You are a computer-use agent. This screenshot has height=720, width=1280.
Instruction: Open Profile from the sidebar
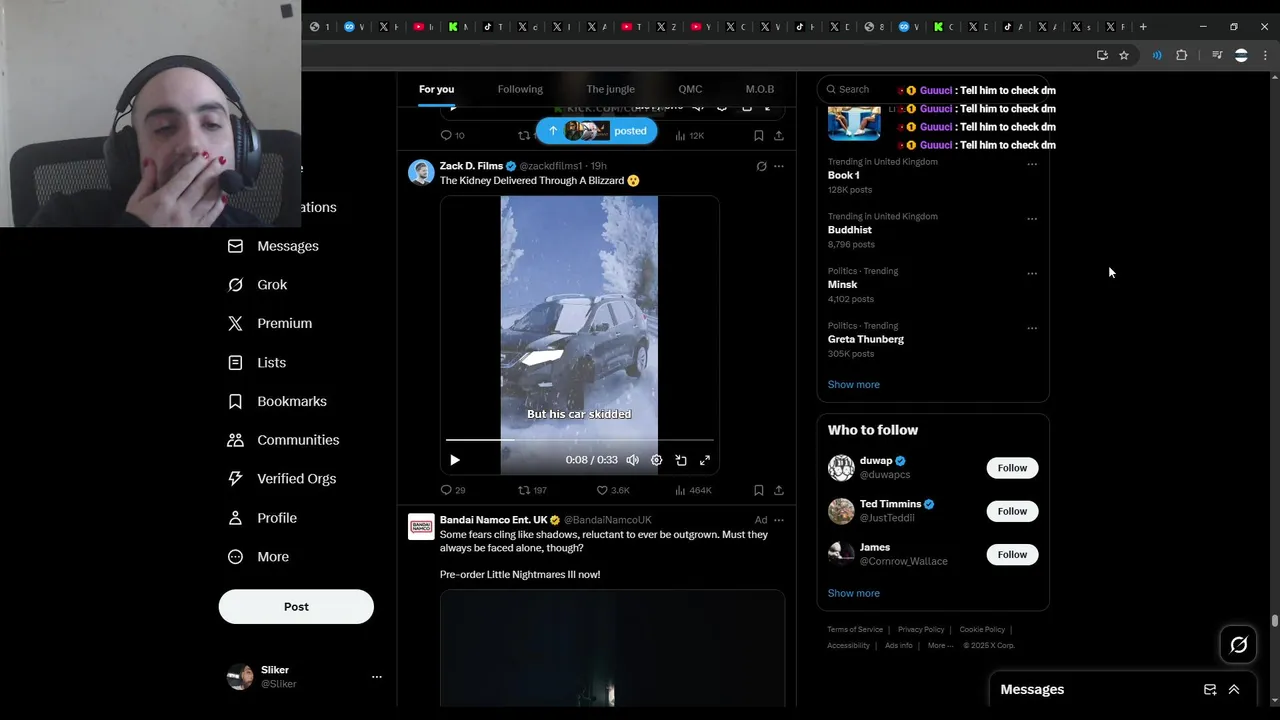pos(262,518)
